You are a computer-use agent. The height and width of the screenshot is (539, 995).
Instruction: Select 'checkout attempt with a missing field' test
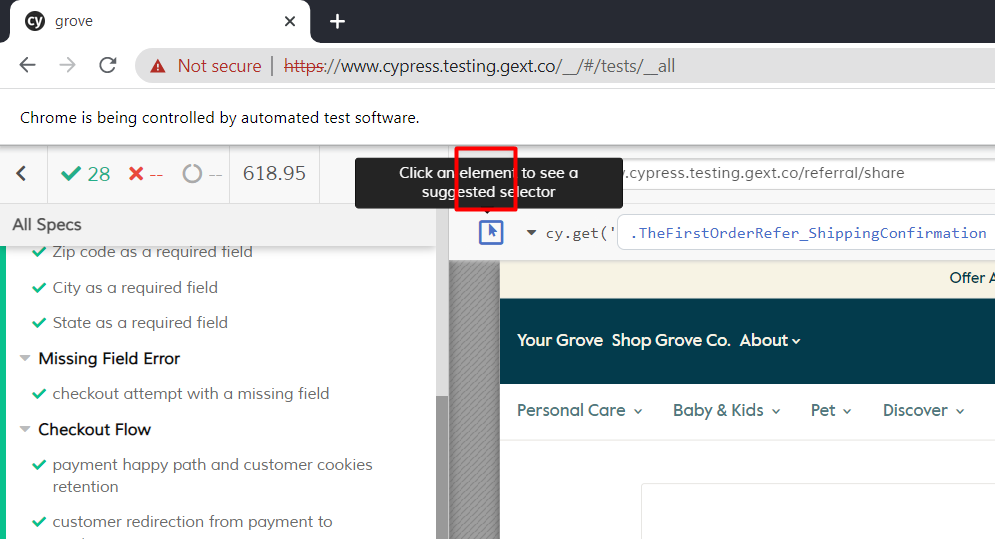tap(191, 394)
